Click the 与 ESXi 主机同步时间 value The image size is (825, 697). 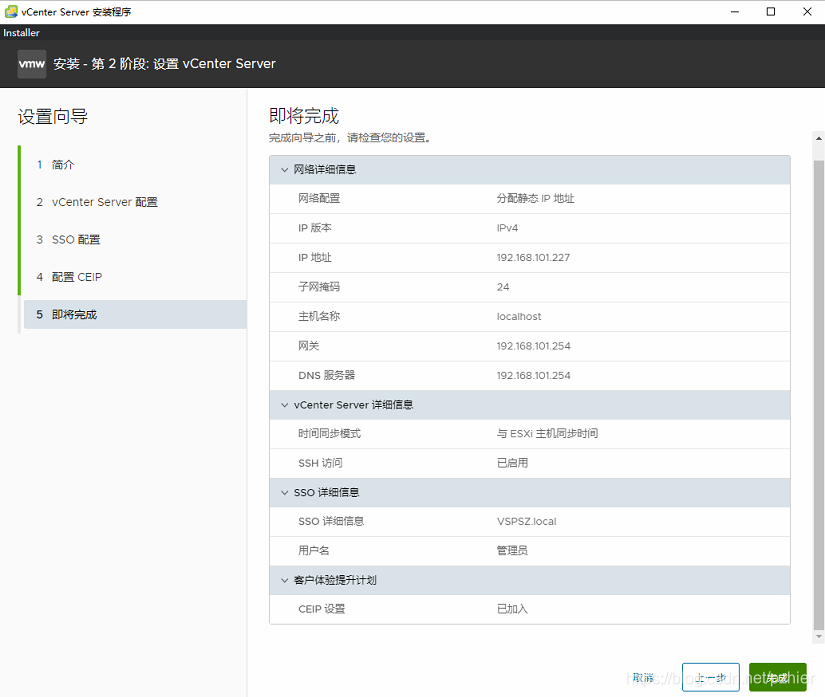547,433
